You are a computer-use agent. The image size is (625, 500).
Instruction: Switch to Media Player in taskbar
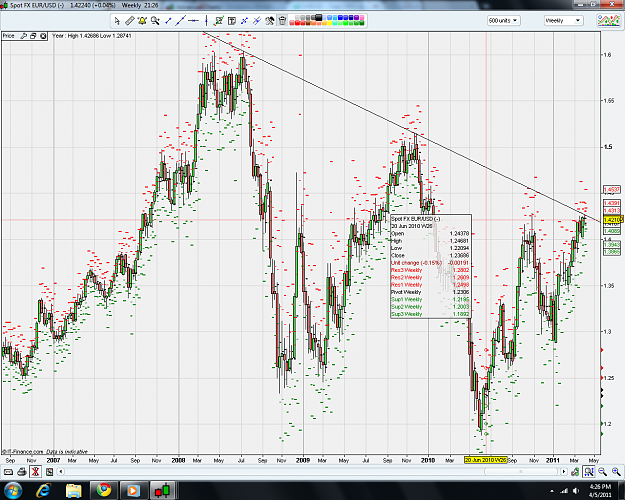[134, 490]
